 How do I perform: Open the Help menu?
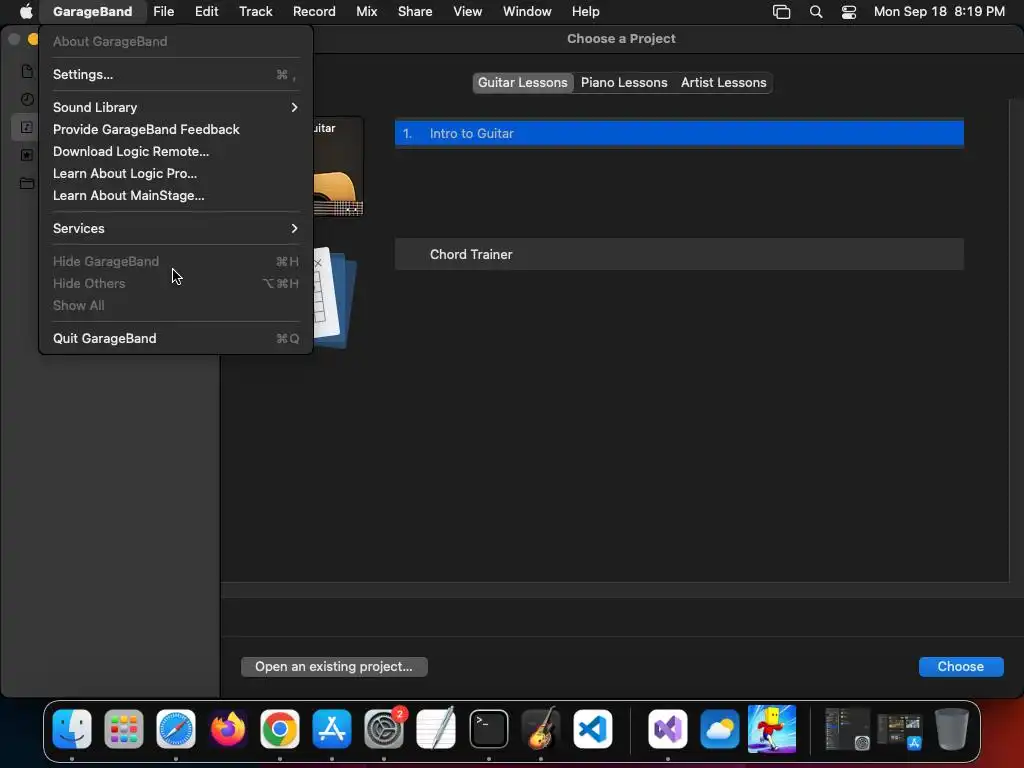585,12
